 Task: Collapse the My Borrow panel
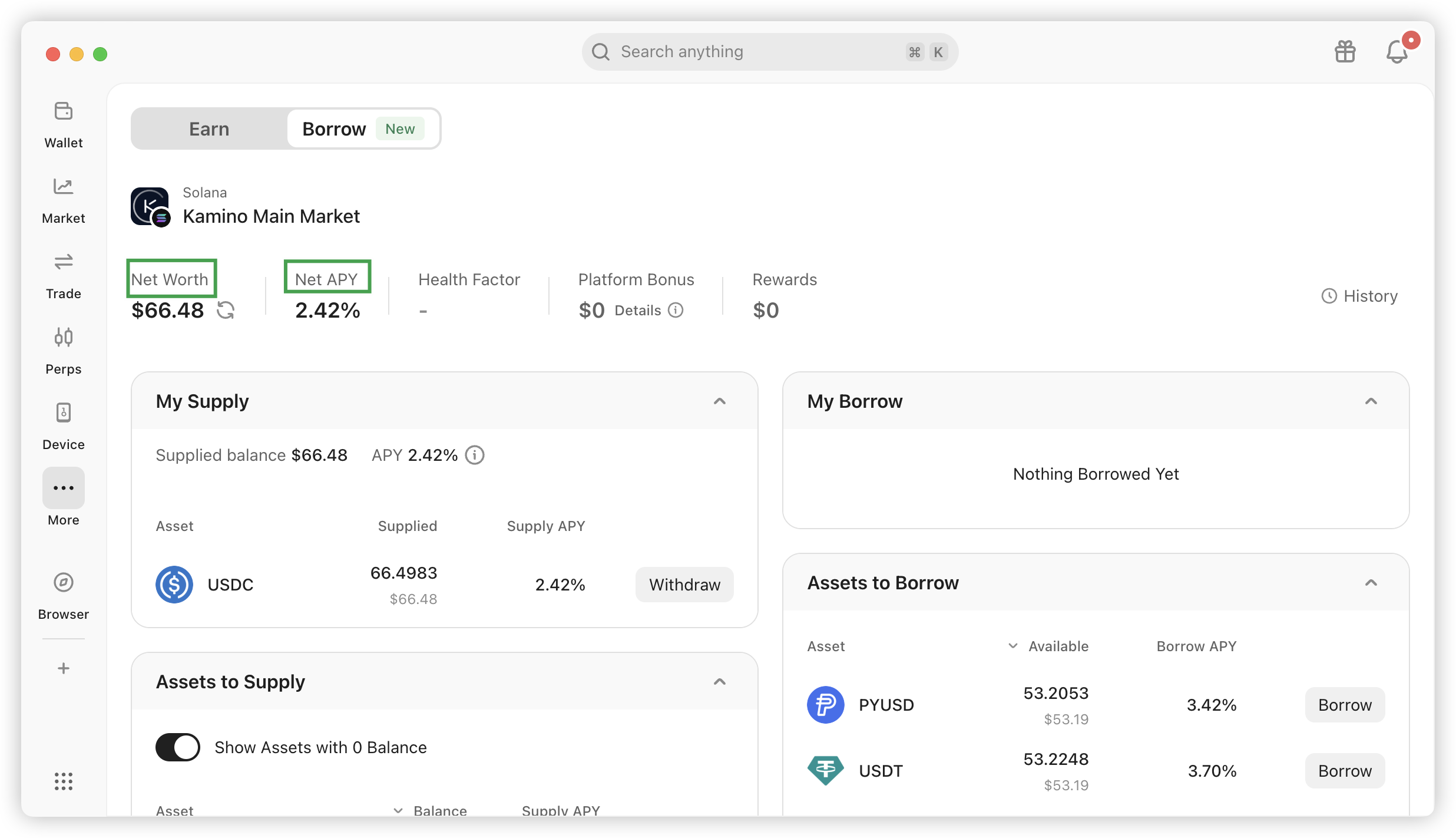coord(1371,401)
